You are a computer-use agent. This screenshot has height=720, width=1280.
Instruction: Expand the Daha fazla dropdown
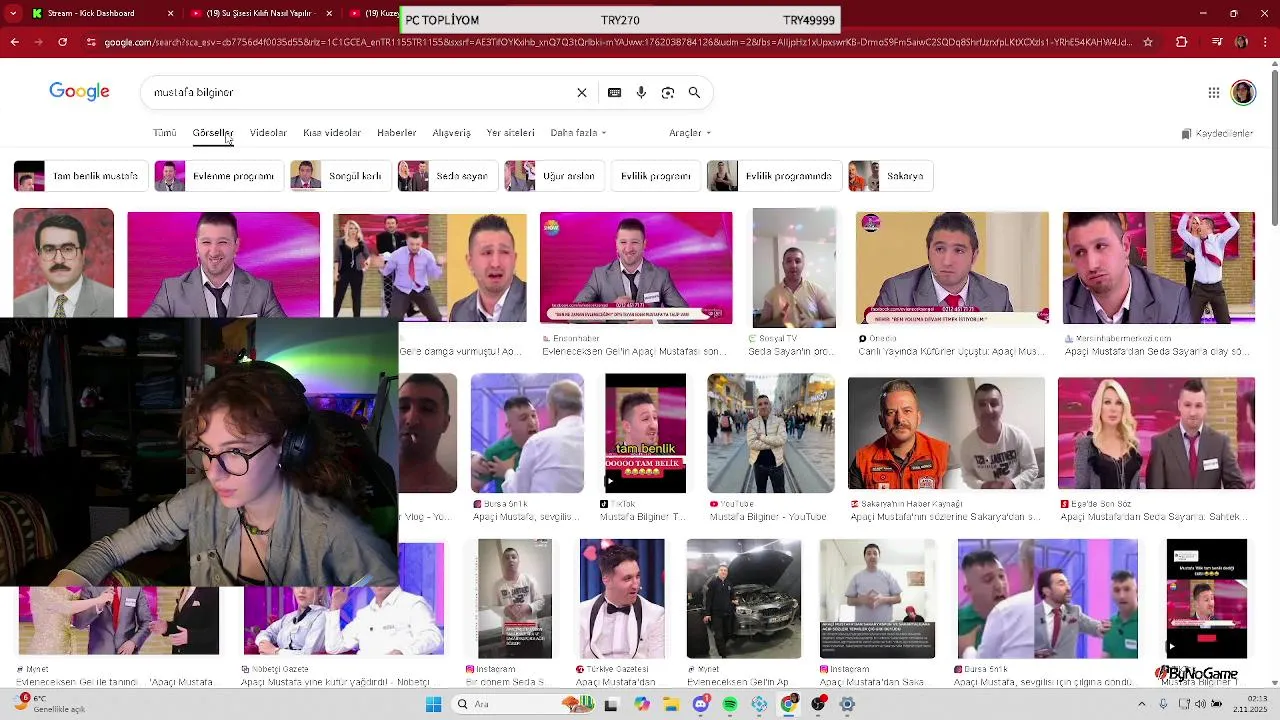[x=578, y=133]
